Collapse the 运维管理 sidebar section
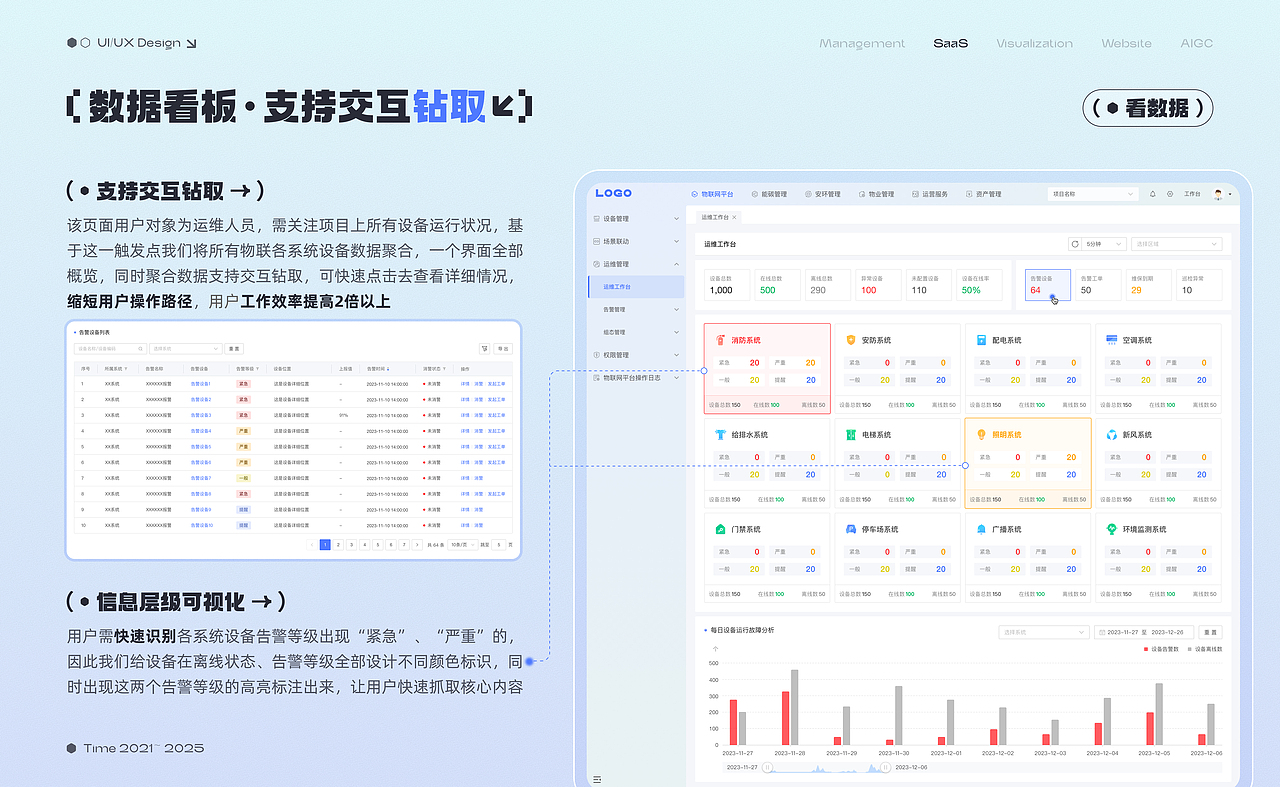 (x=678, y=263)
